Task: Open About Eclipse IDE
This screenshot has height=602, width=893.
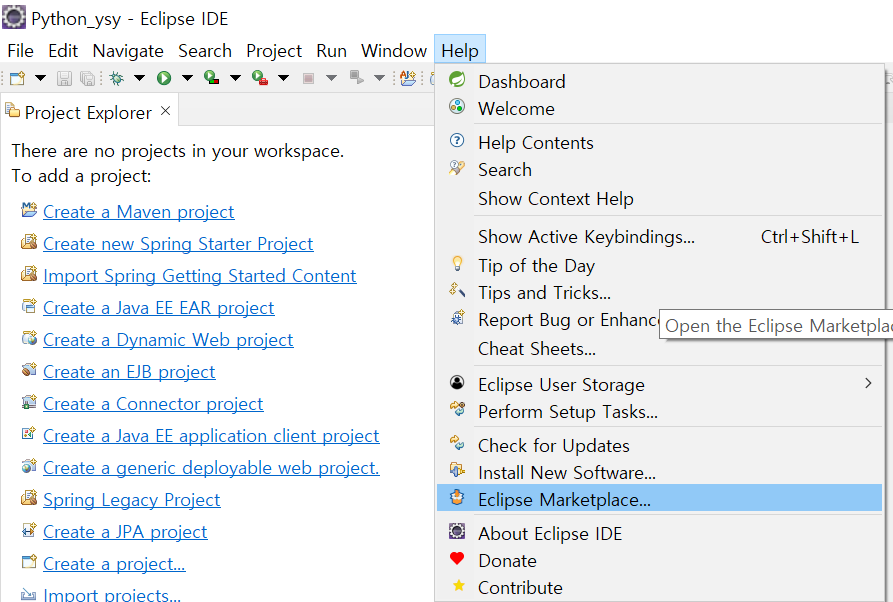Action: tap(659, 533)
